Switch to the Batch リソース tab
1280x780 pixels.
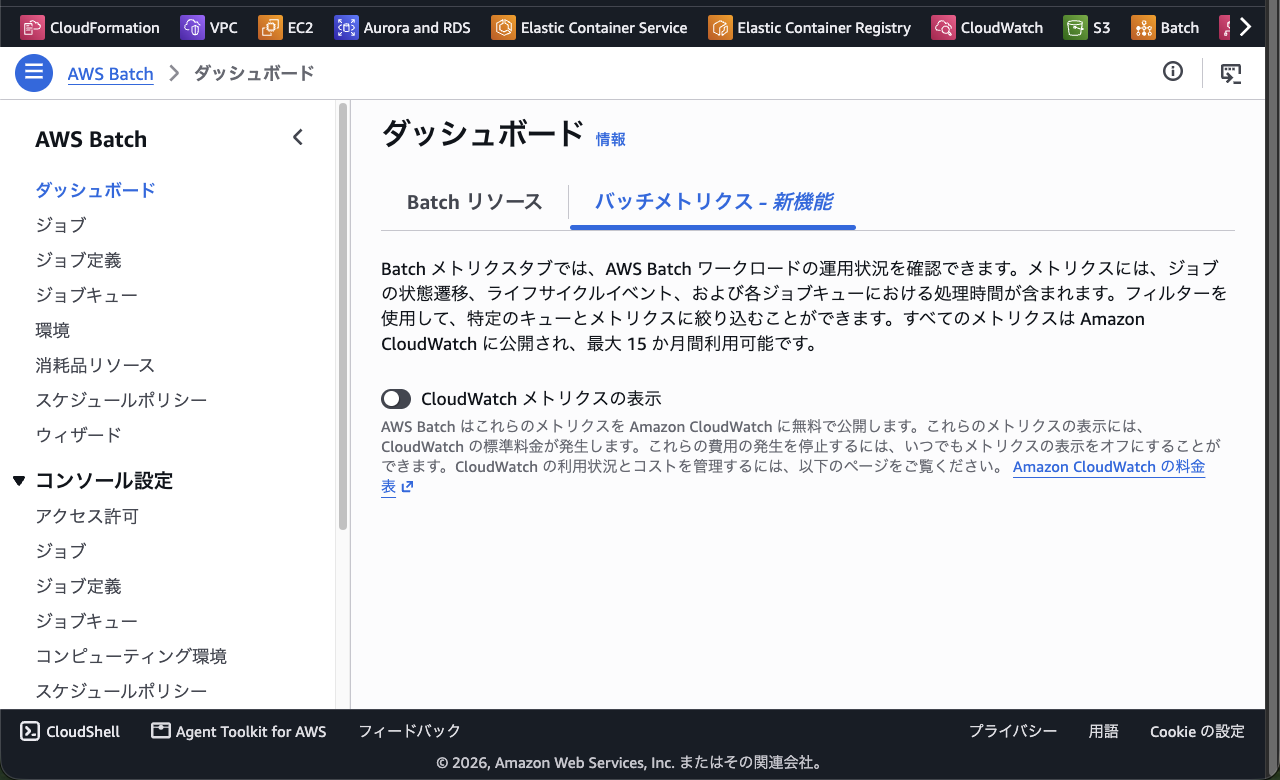pos(475,202)
